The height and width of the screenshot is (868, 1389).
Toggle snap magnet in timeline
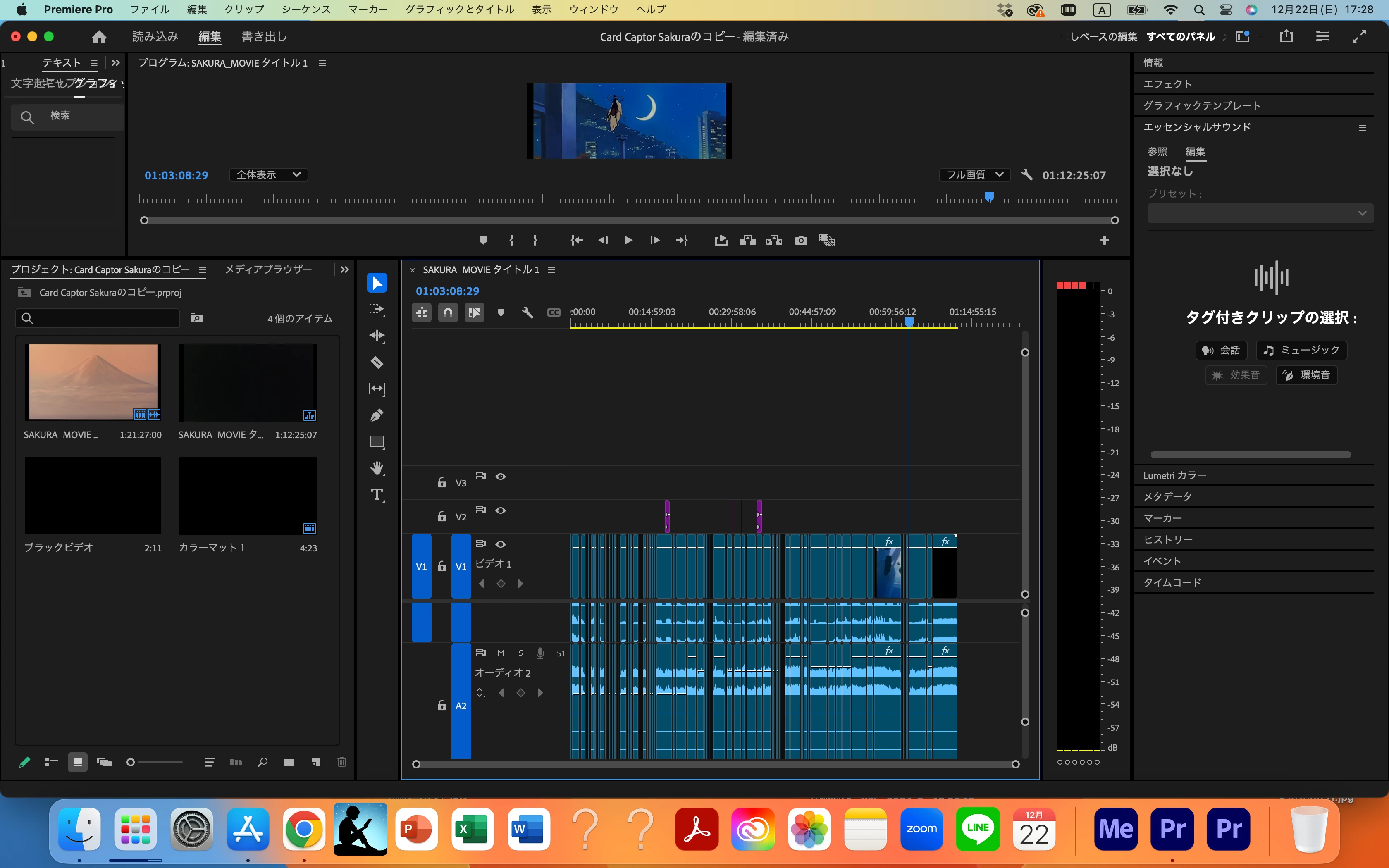[448, 312]
